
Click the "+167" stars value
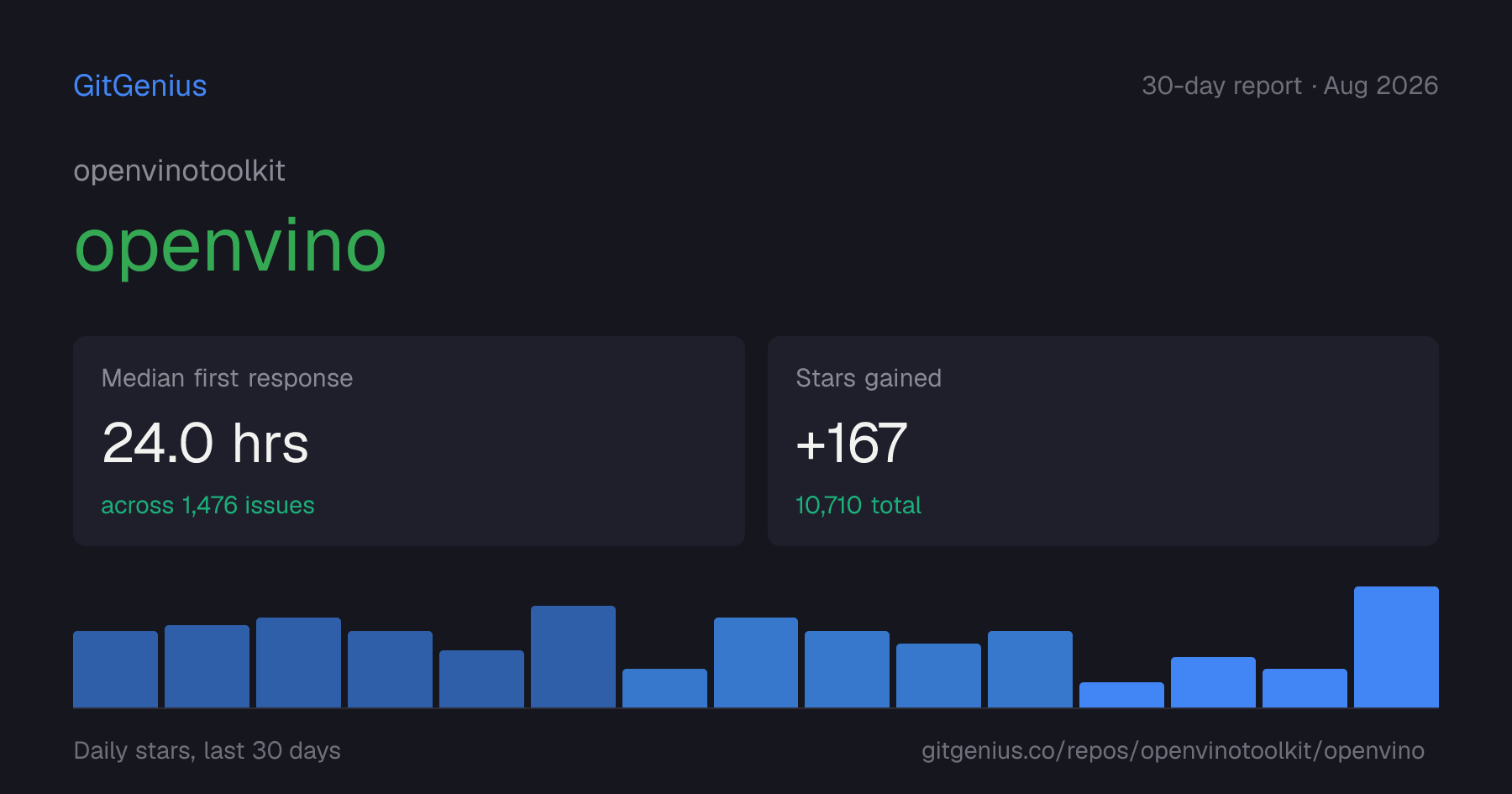(x=852, y=443)
